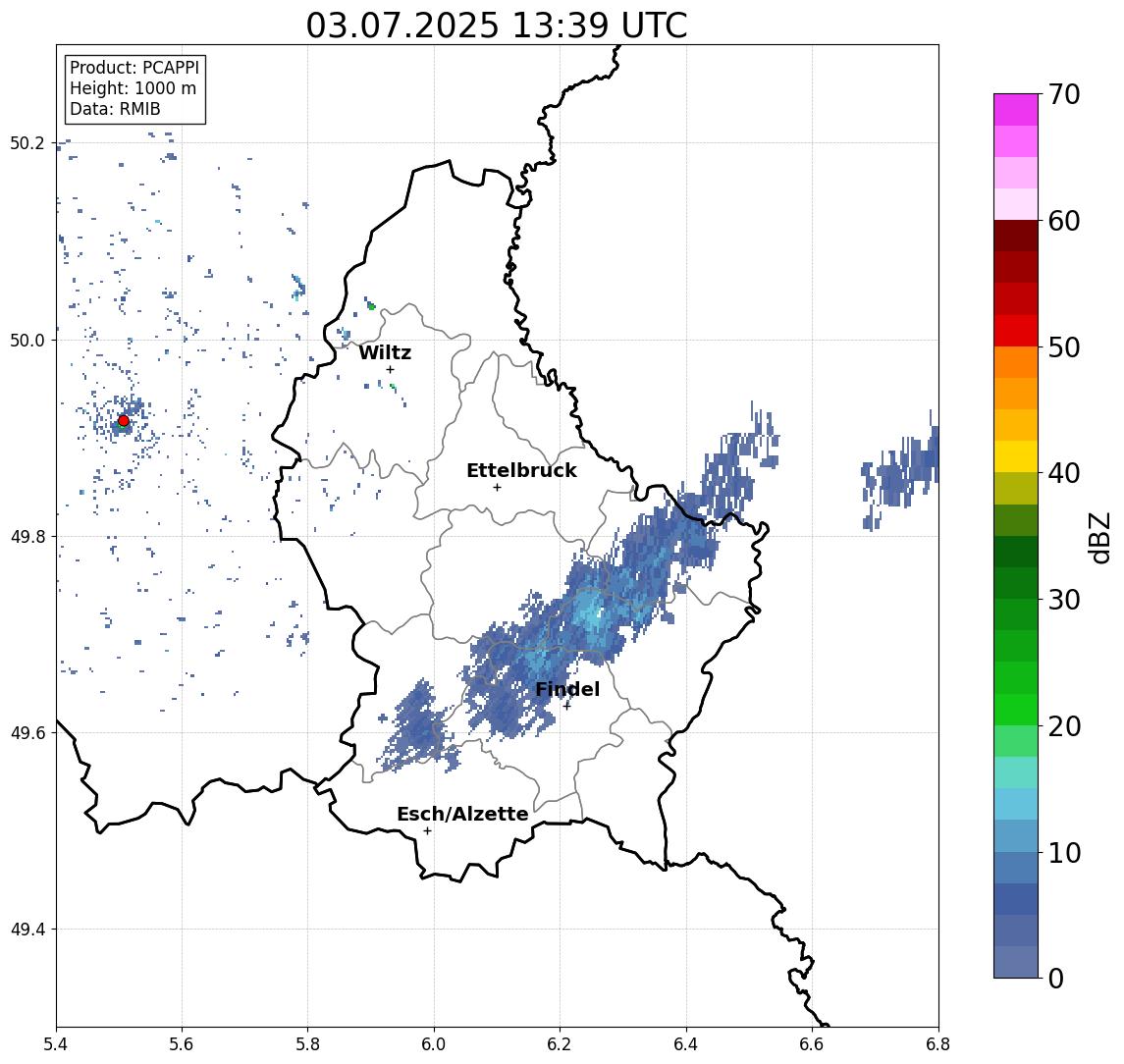The height and width of the screenshot is (1064, 1124).
Task: Click the longitude label 5.6
Action: tap(182, 1044)
